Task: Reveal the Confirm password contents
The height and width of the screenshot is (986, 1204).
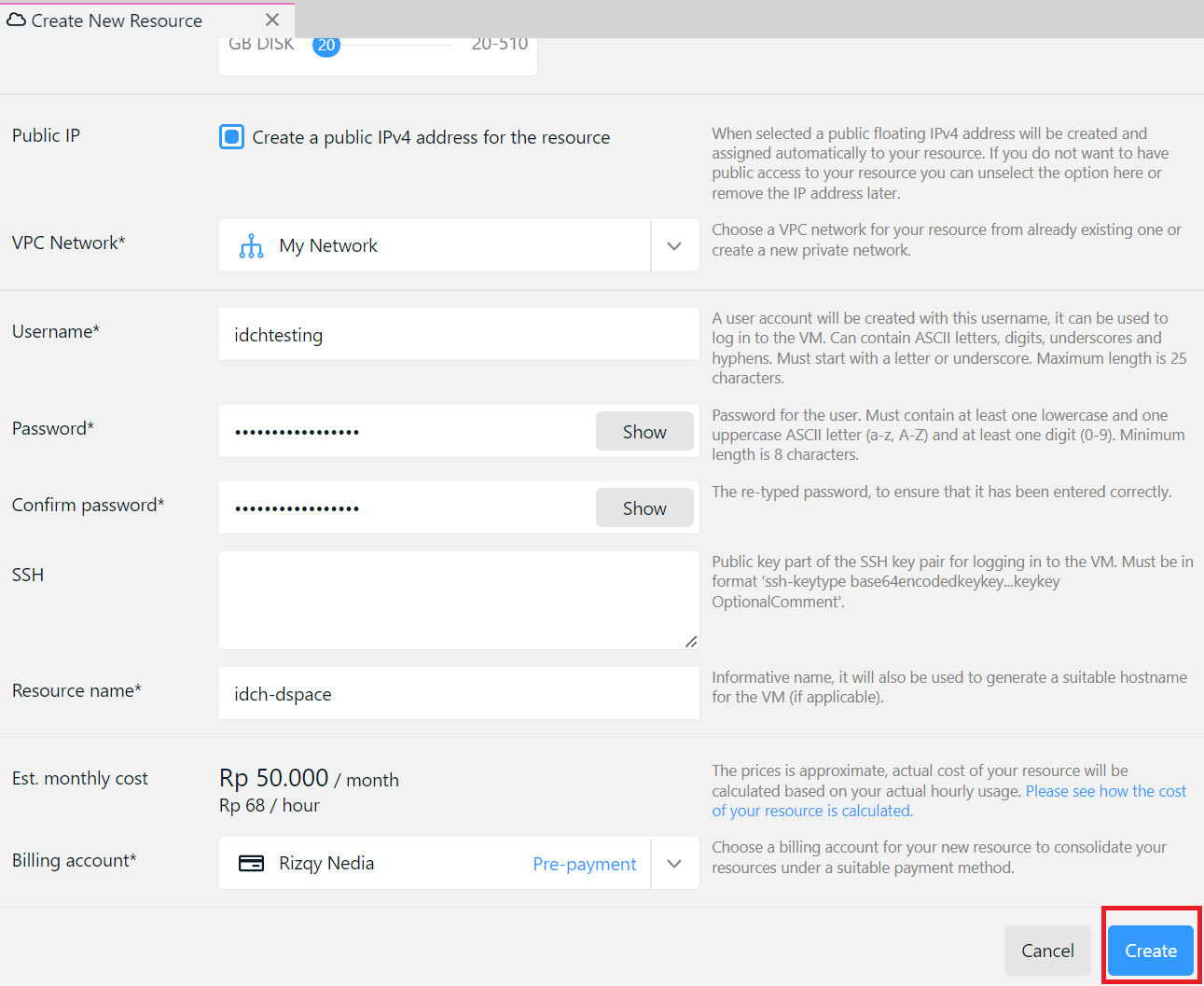Action: coord(644,508)
